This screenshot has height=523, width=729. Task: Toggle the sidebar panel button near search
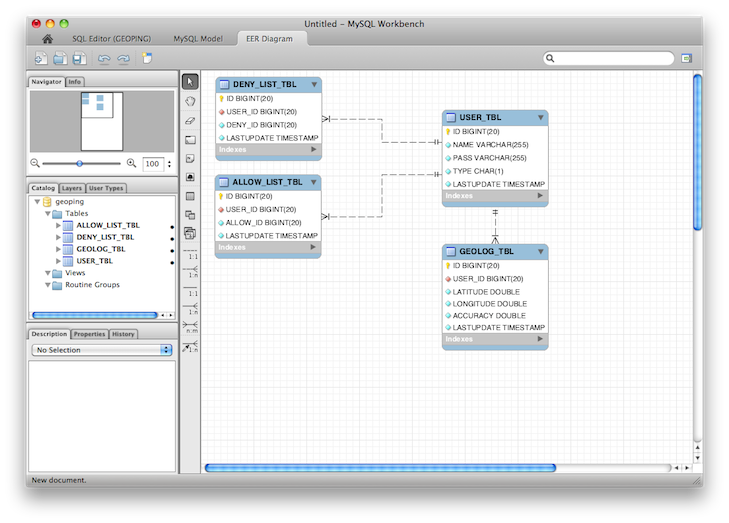(x=687, y=59)
